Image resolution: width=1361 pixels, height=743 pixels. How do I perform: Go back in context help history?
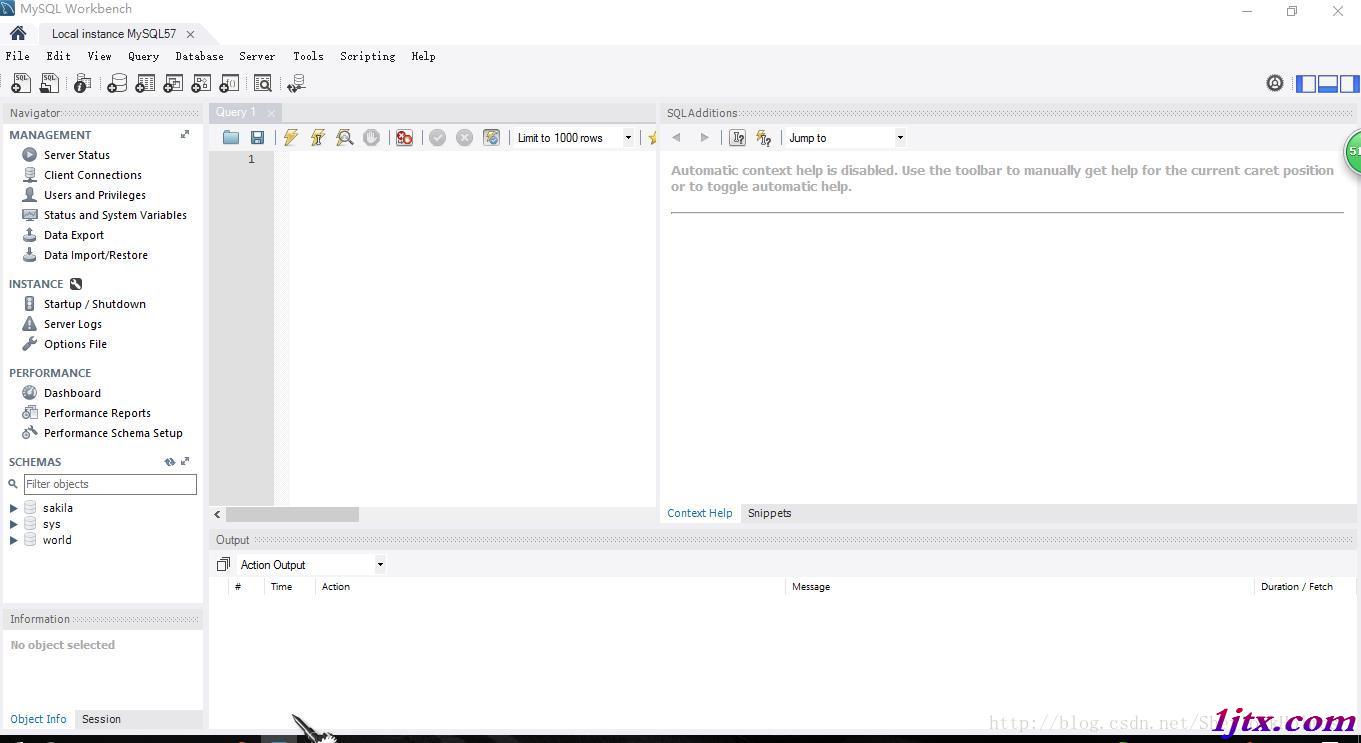[677, 138]
